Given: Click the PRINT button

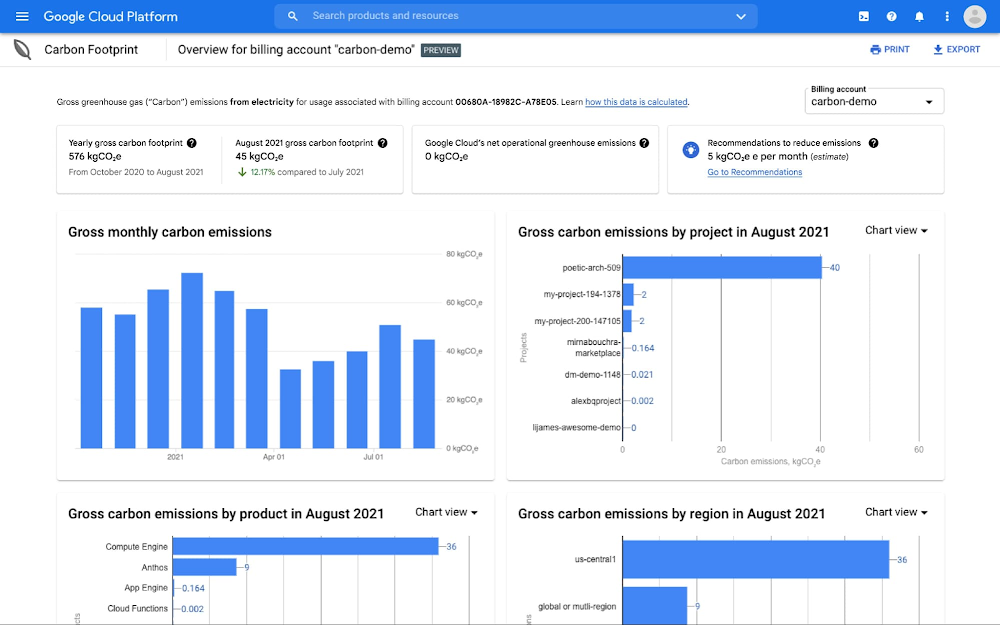Looking at the screenshot, I should (x=890, y=49).
